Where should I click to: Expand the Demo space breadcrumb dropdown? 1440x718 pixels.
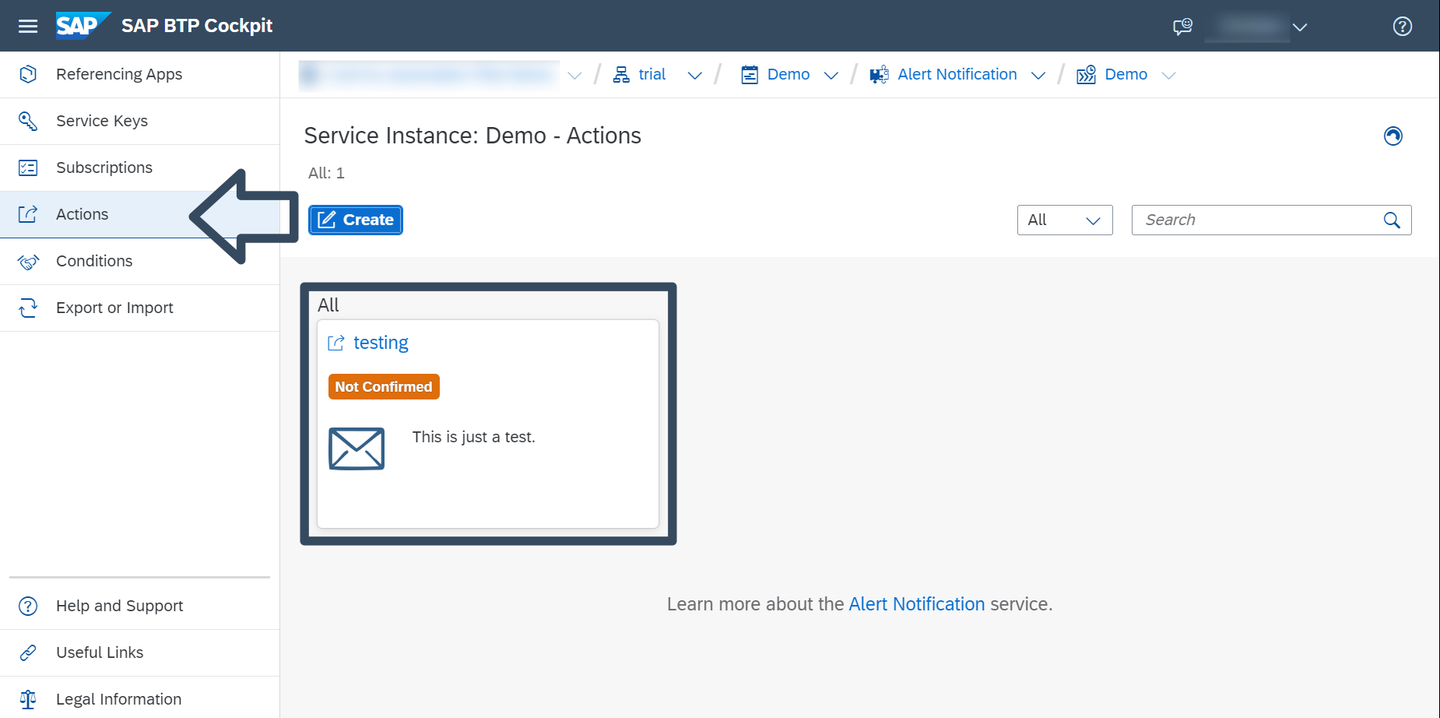(x=831, y=76)
